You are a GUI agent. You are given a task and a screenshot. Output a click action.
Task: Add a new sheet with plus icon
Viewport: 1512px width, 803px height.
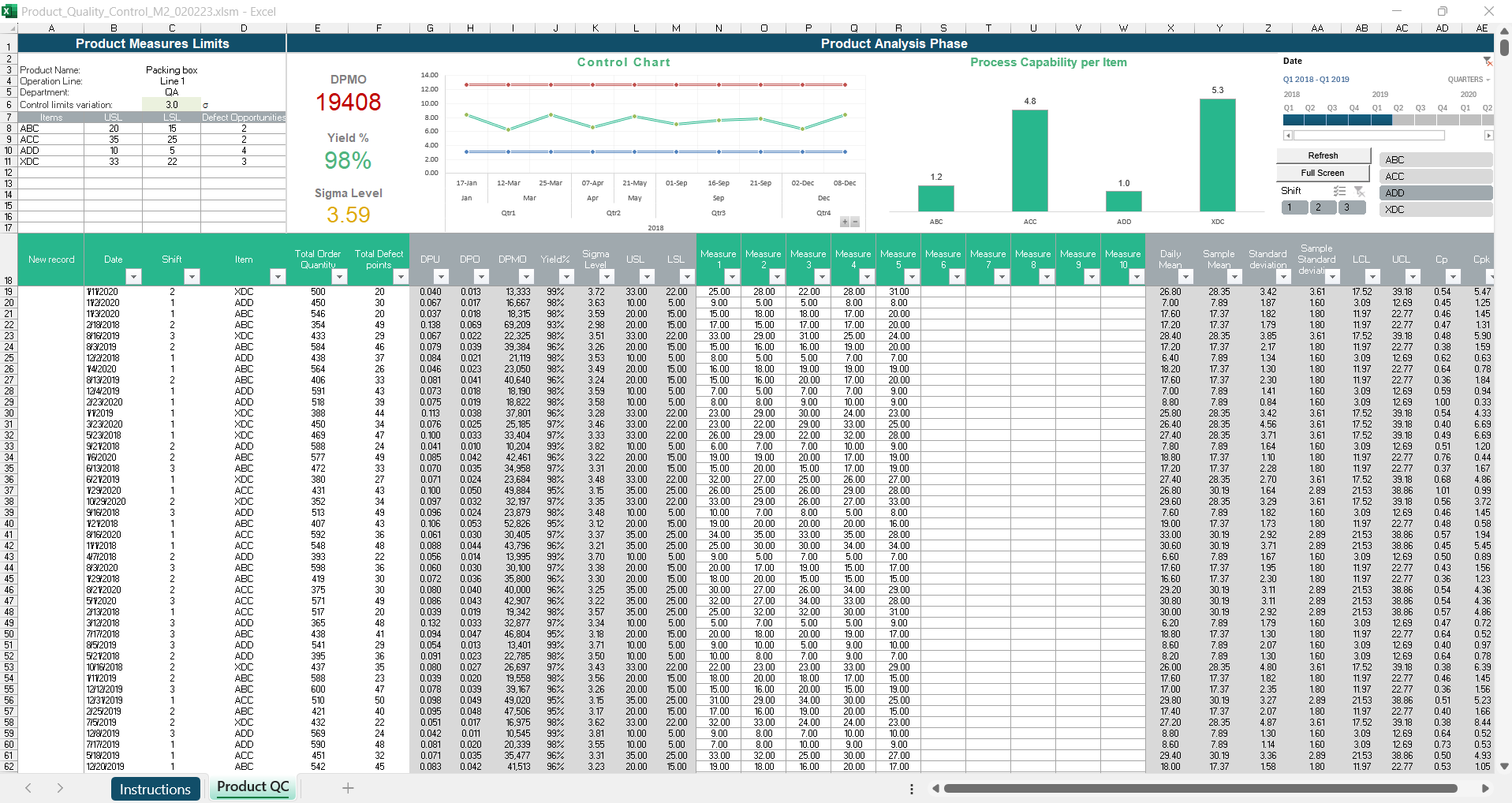[x=348, y=788]
